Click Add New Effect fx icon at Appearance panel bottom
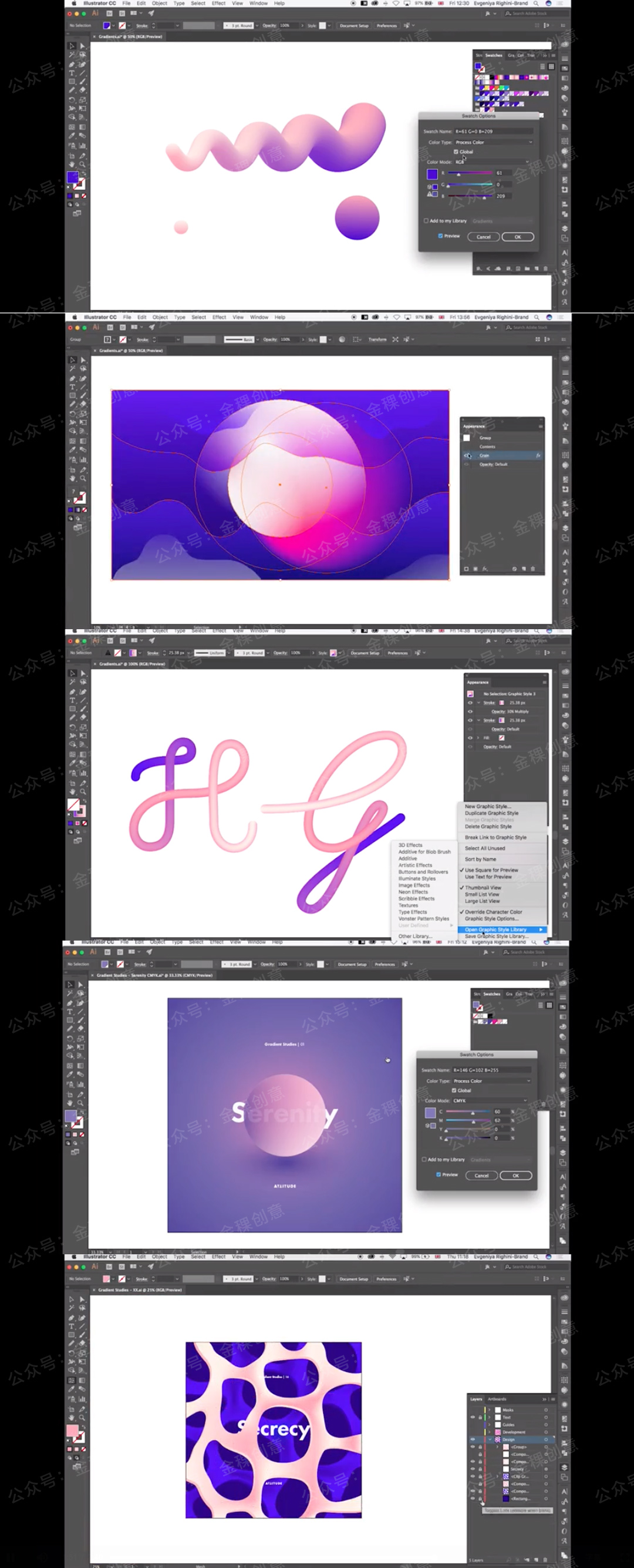 pyautogui.click(x=485, y=569)
